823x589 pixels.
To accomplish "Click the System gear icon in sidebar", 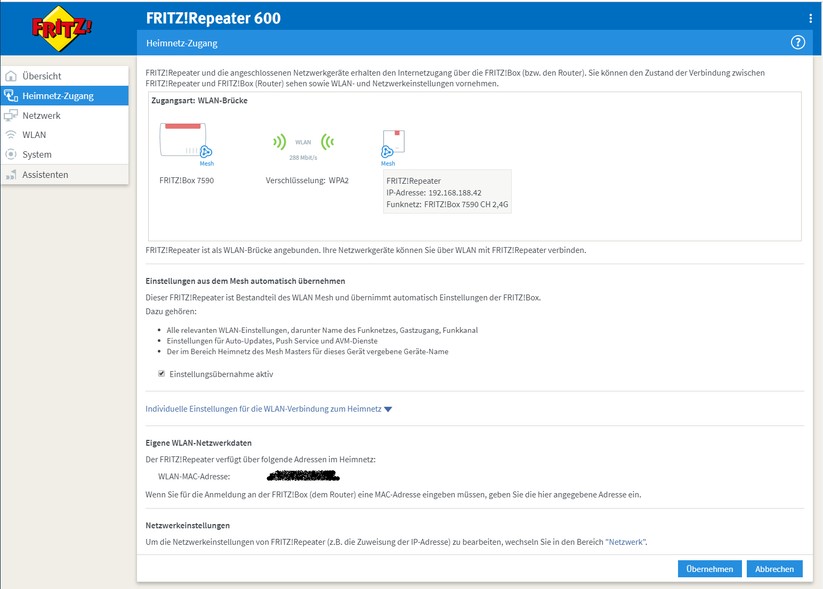I will (11, 155).
